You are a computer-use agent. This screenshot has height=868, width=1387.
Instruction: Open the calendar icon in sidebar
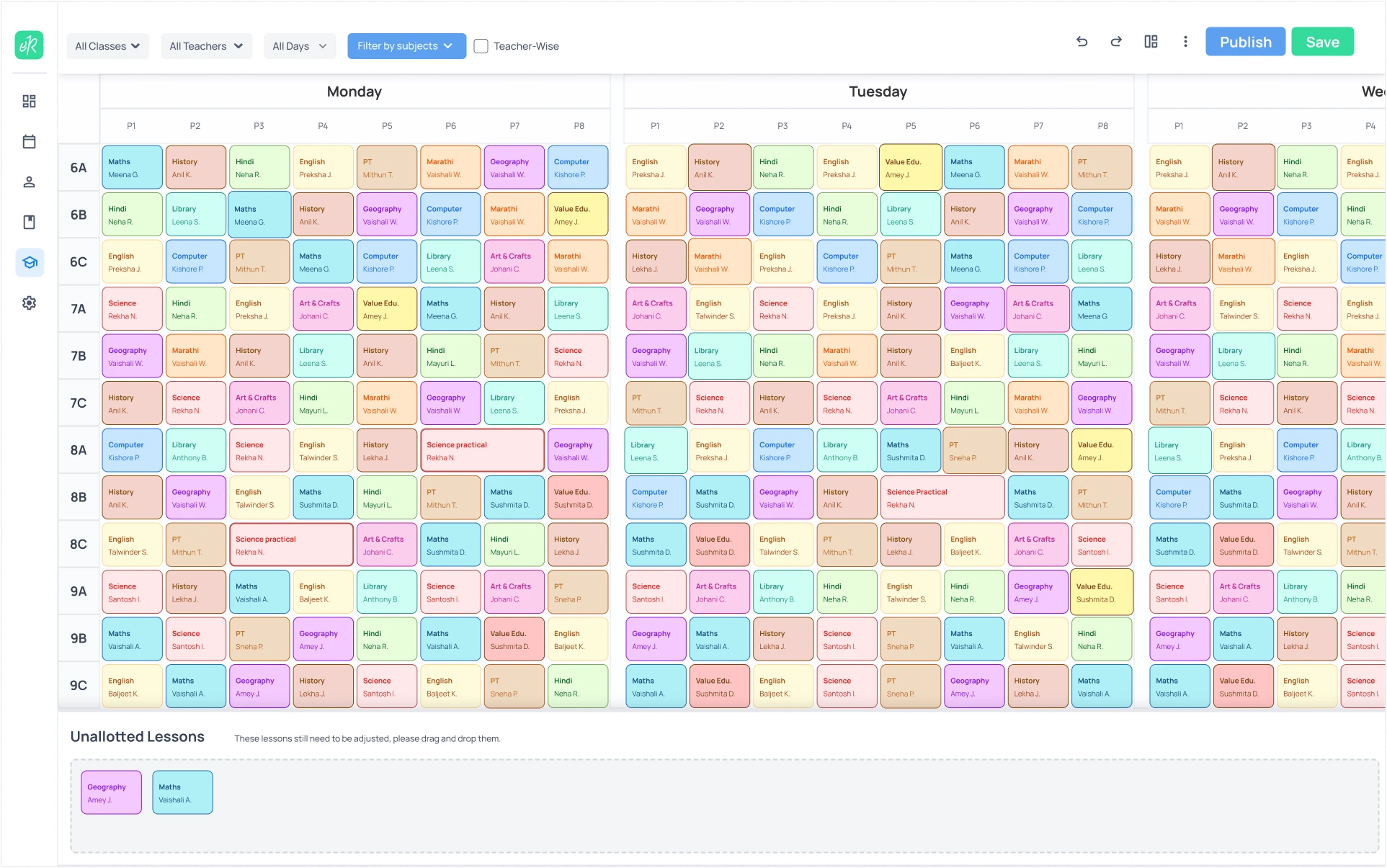click(x=29, y=141)
